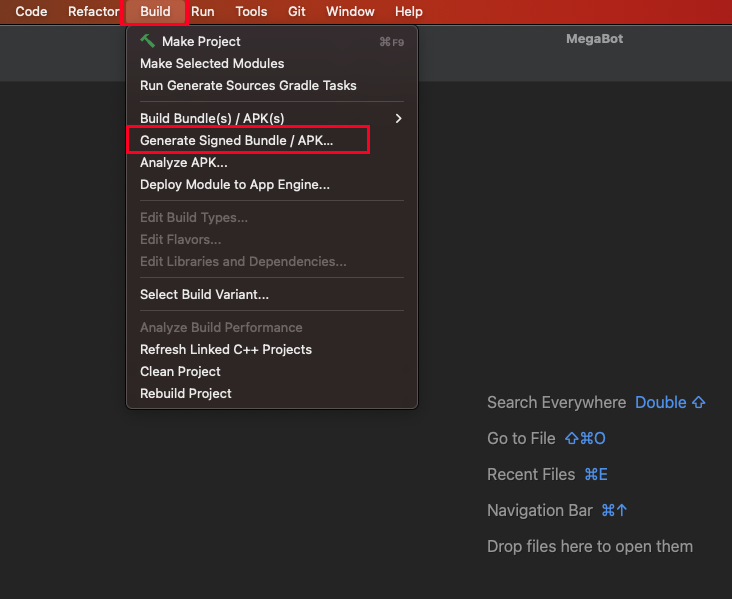Click Go to File hint text

pyautogui.click(x=521, y=438)
